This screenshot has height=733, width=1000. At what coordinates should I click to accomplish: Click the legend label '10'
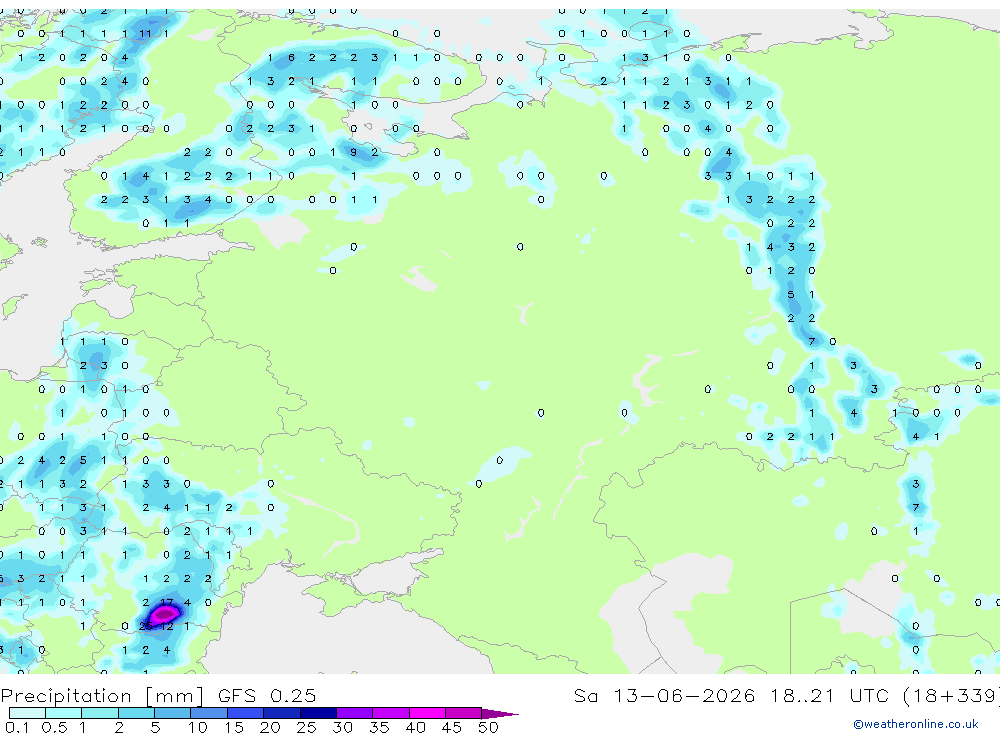[x=197, y=727]
